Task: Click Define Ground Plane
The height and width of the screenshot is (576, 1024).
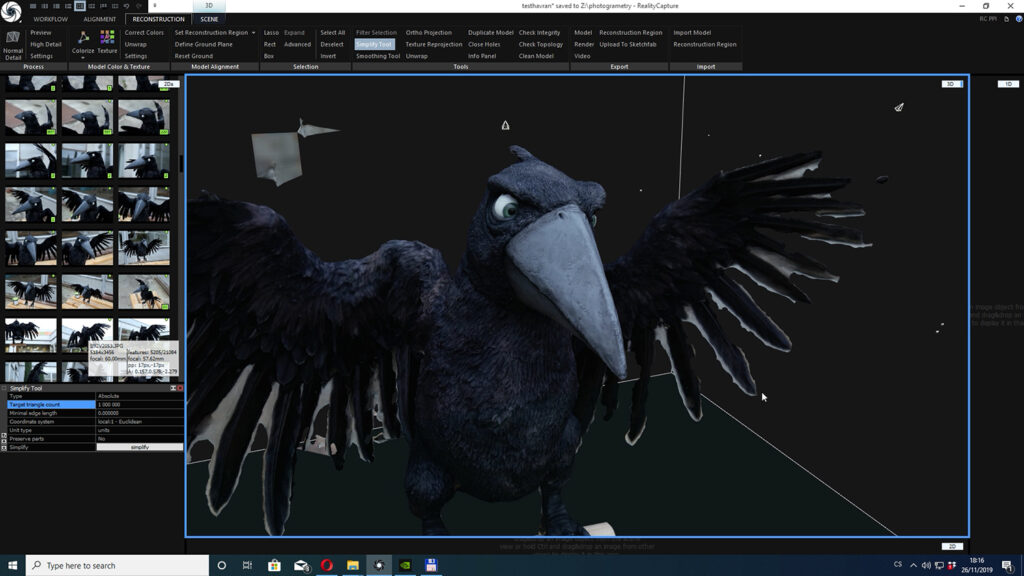Action: pyautogui.click(x=203, y=44)
